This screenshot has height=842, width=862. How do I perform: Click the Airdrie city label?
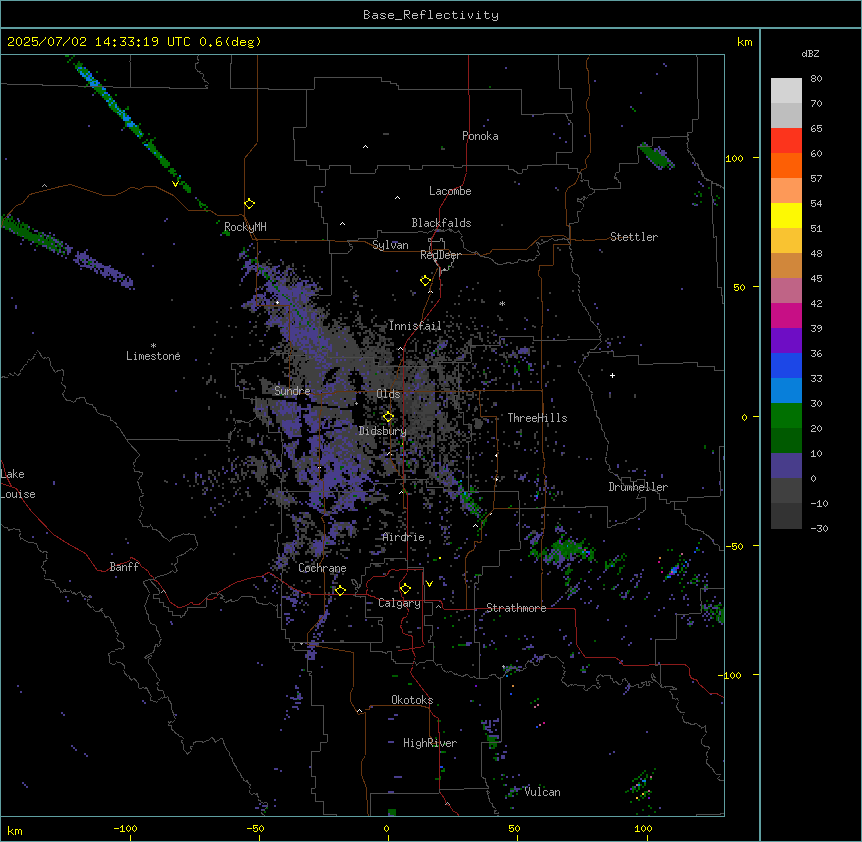[x=404, y=537]
